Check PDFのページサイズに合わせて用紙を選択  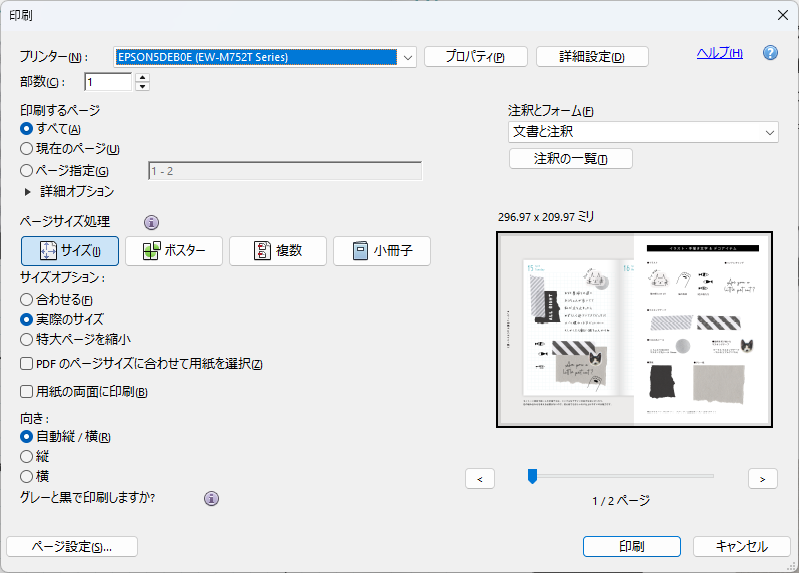tap(27, 364)
